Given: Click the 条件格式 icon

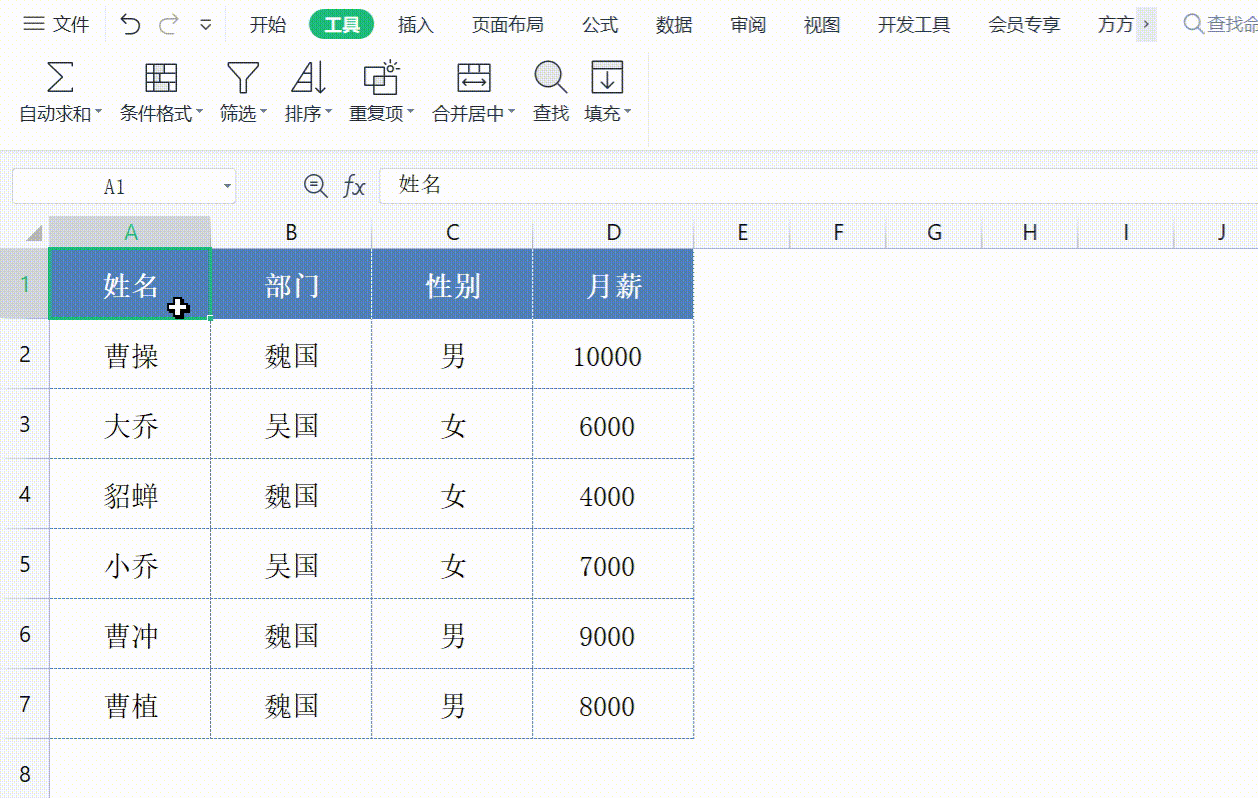Looking at the screenshot, I should [x=161, y=77].
